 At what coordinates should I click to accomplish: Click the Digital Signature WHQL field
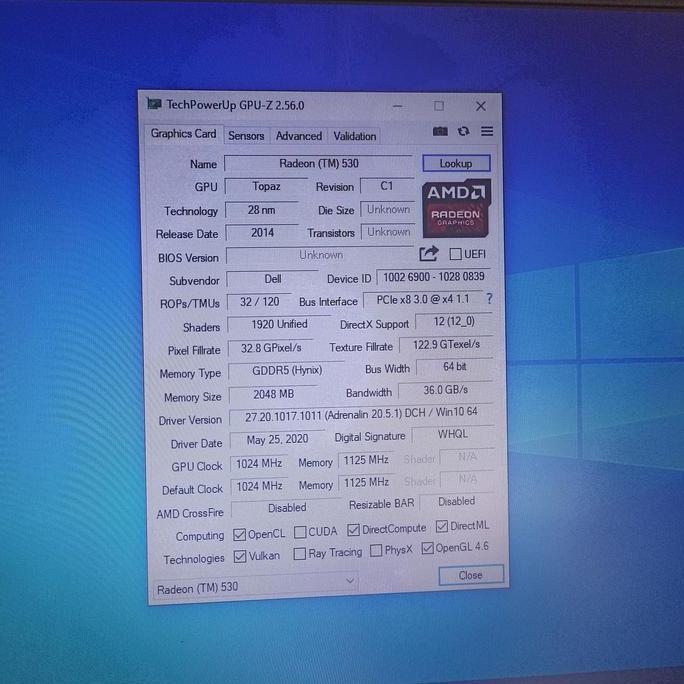(453, 434)
